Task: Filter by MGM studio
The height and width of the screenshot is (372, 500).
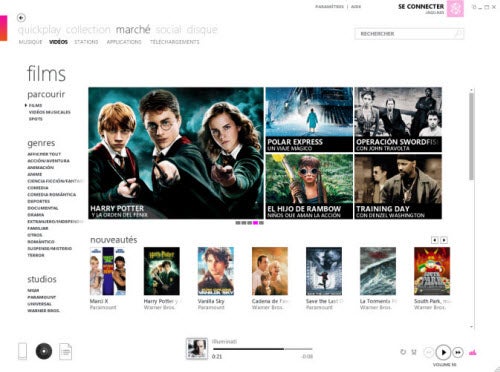Action: tap(33, 291)
